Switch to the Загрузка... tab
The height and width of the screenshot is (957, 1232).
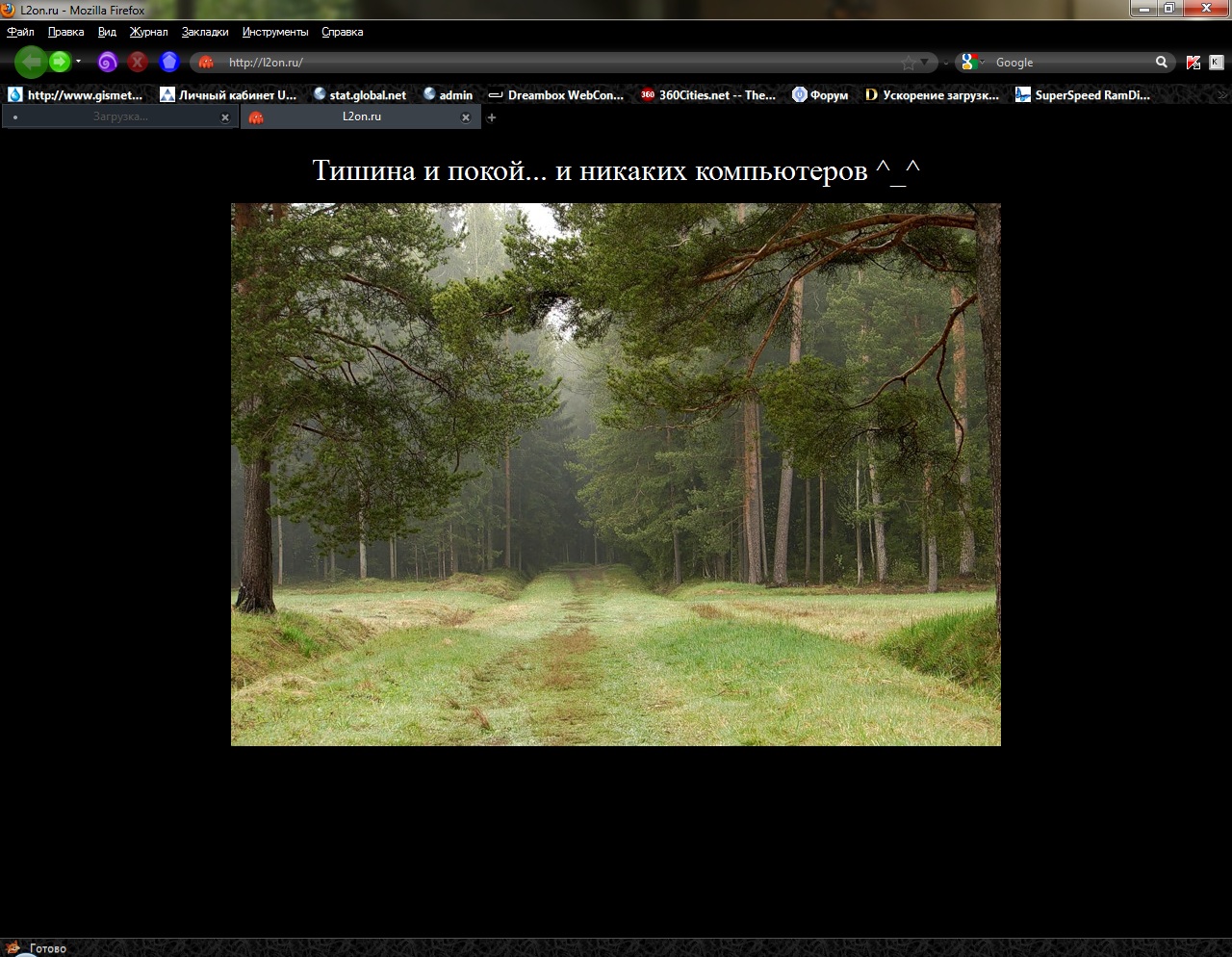[119, 116]
